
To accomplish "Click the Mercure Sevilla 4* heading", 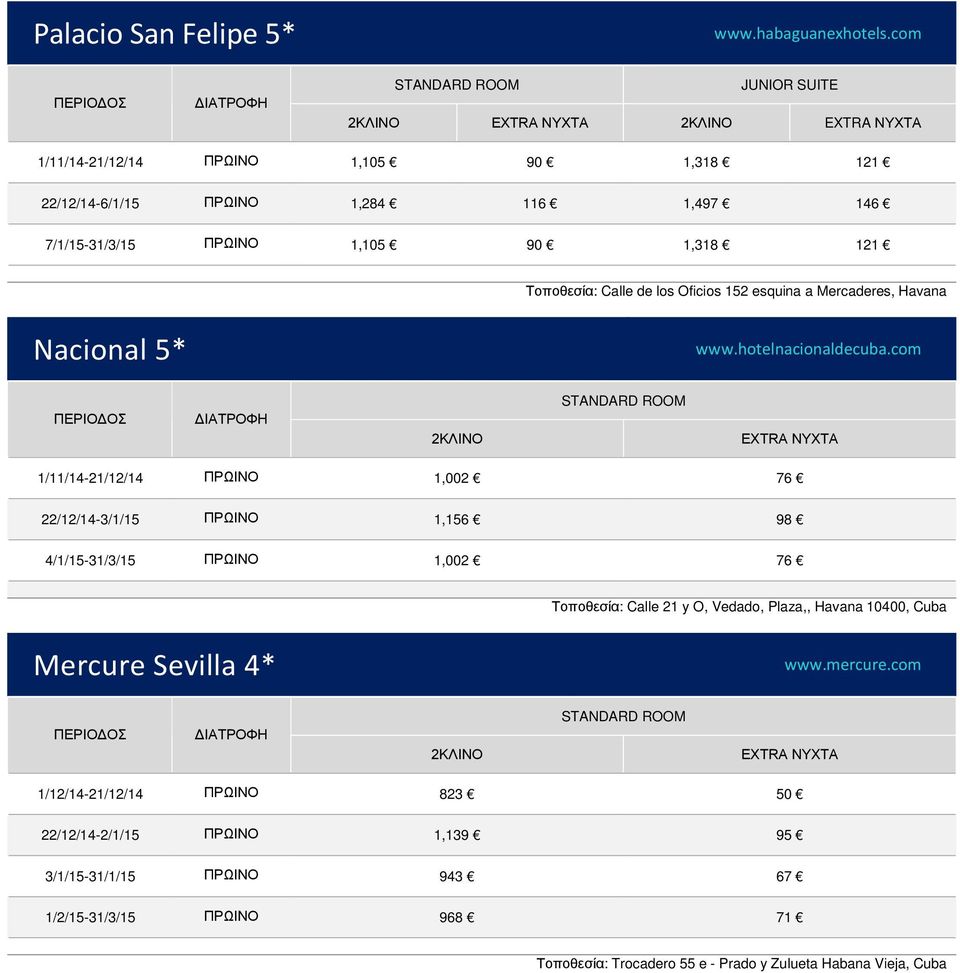I will click(x=154, y=665).
